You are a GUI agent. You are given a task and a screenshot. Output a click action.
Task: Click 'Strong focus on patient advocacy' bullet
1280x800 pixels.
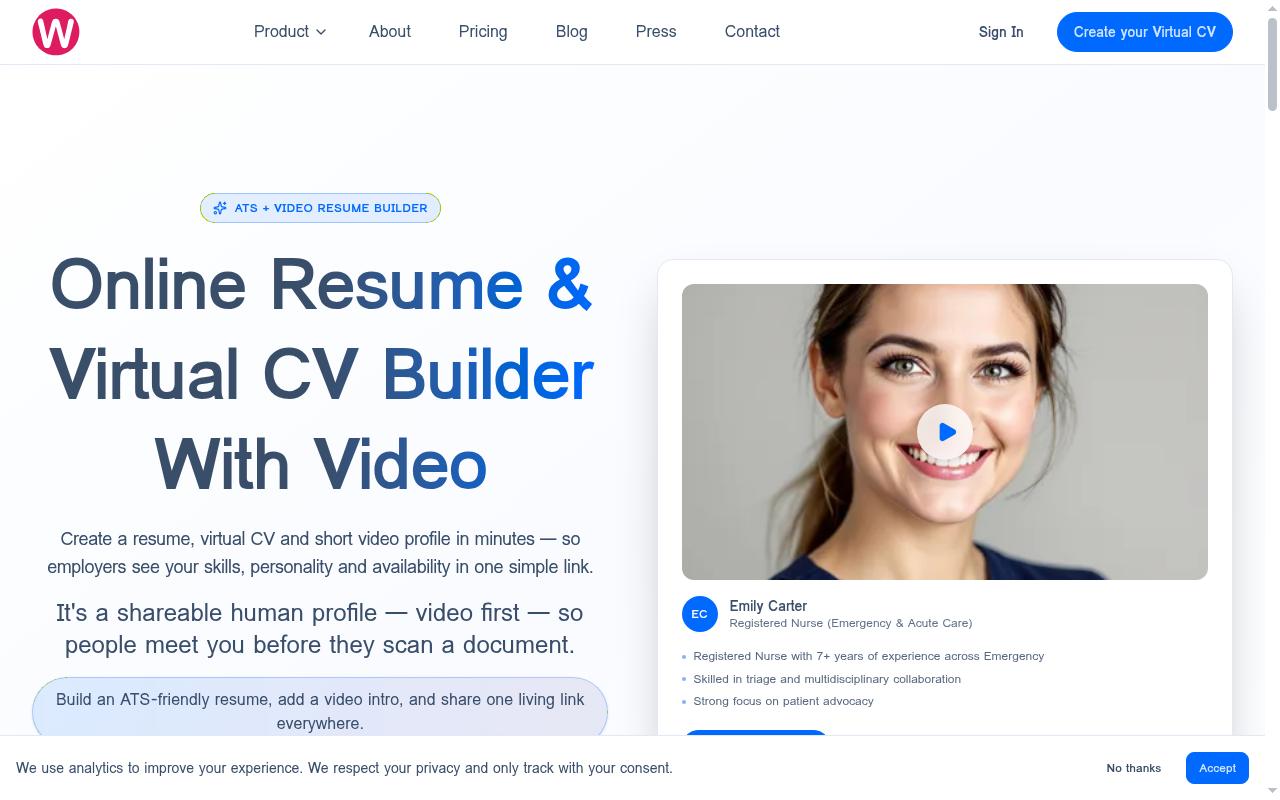(783, 701)
